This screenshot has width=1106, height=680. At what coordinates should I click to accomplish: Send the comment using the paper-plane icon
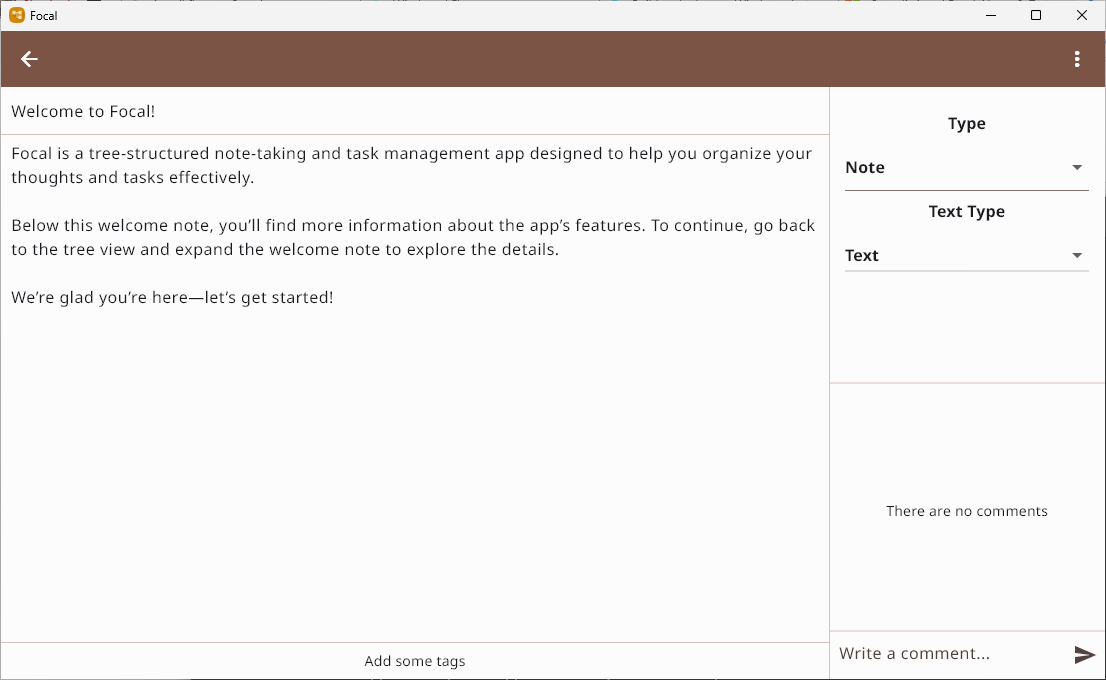click(x=1085, y=655)
